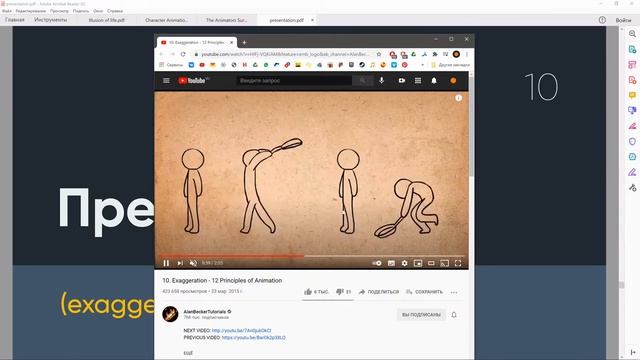The height and width of the screenshot is (360, 640).
Task: Toggle autoplay switch in the player
Action: [x=377, y=263]
